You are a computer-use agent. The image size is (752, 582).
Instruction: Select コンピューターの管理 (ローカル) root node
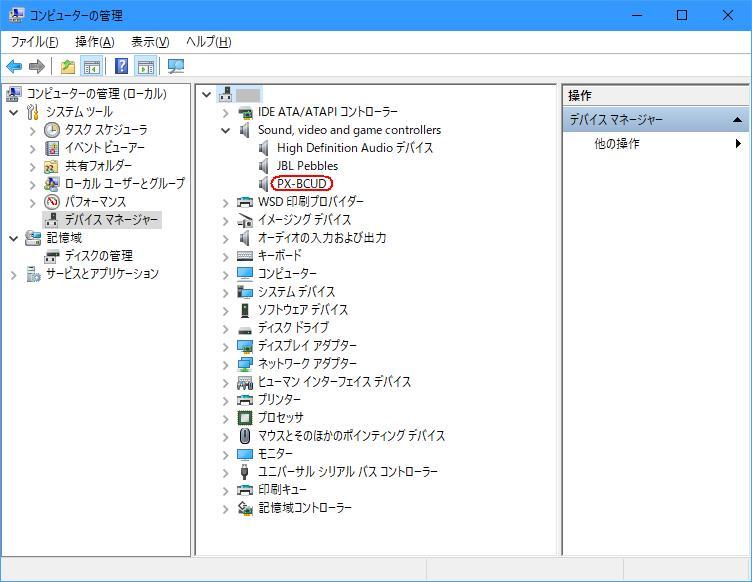(96, 93)
